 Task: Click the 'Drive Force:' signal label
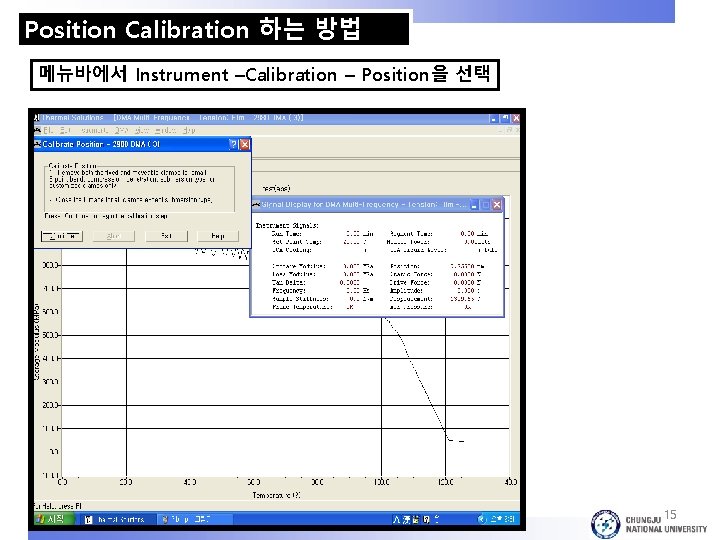[x=409, y=282]
